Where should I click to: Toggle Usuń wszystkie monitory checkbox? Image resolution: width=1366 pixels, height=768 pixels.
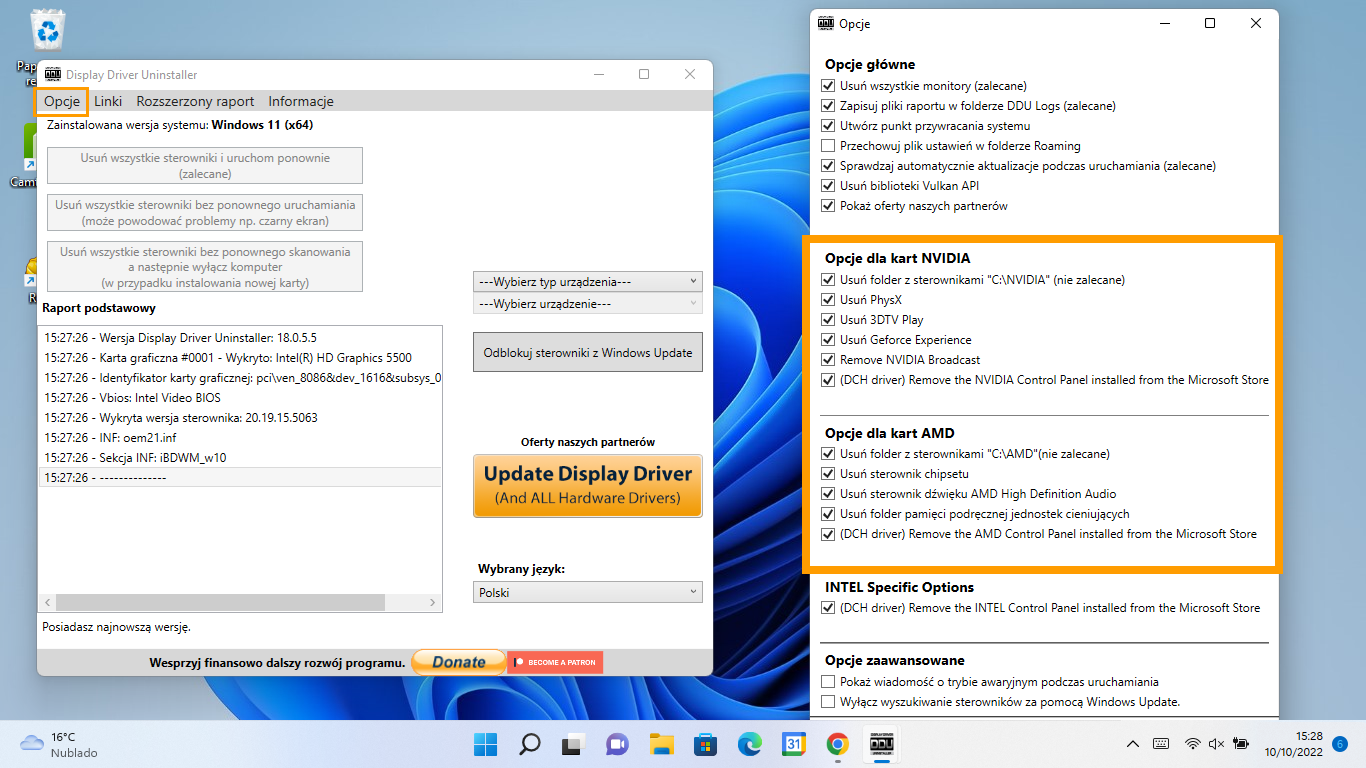click(827, 86)
